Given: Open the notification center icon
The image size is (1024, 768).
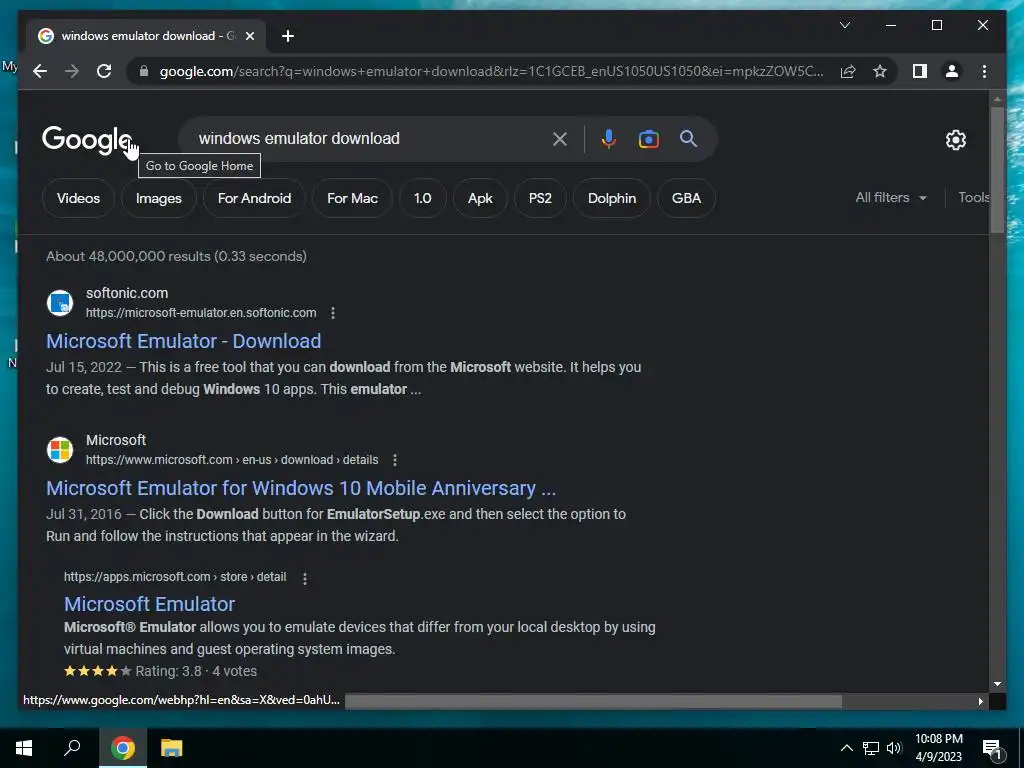Looking at the screenshot, I should 992,748.
